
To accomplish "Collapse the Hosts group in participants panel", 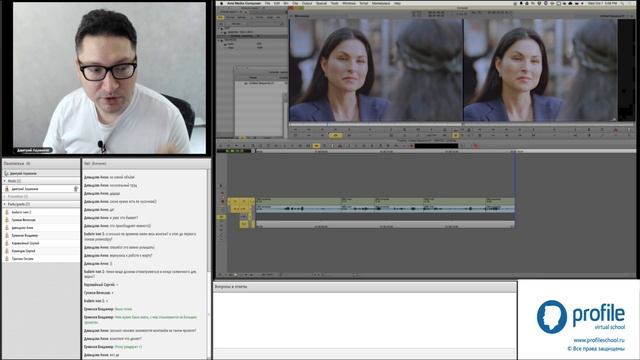I will [5, 181].
